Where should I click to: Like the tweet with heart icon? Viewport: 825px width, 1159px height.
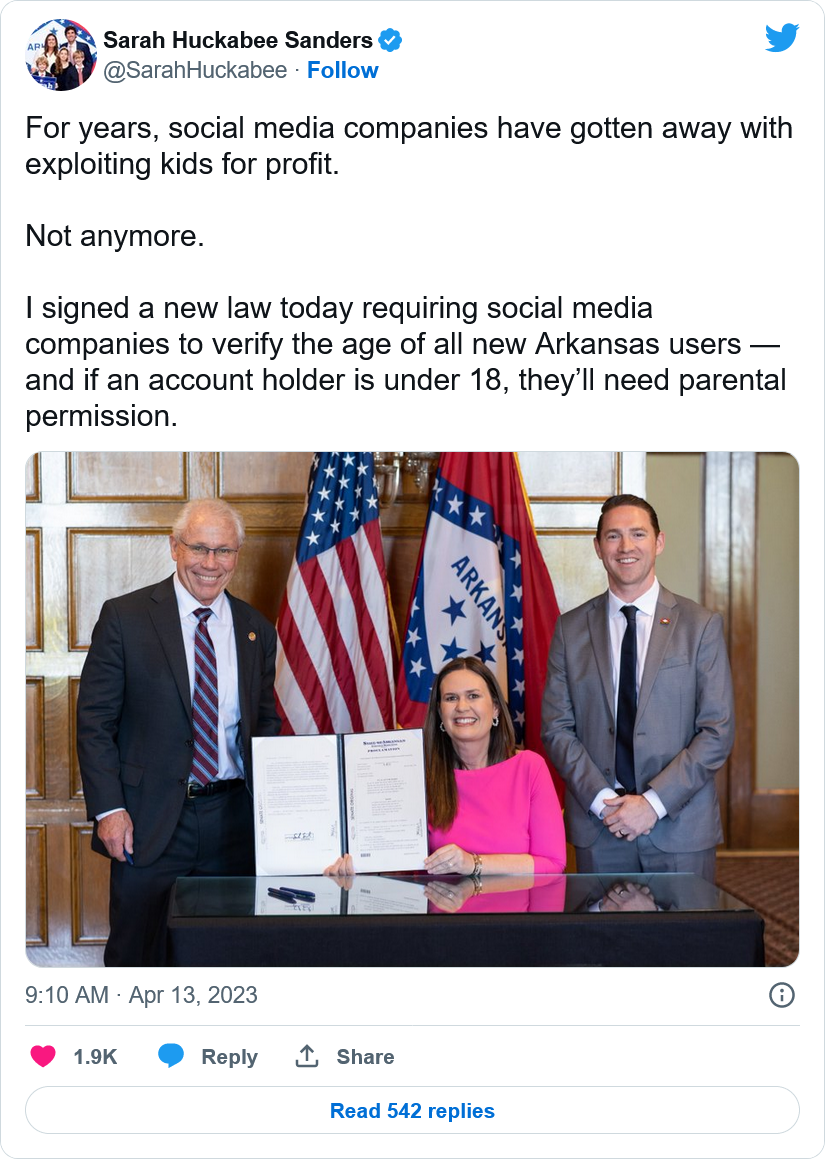point(43,1056)
